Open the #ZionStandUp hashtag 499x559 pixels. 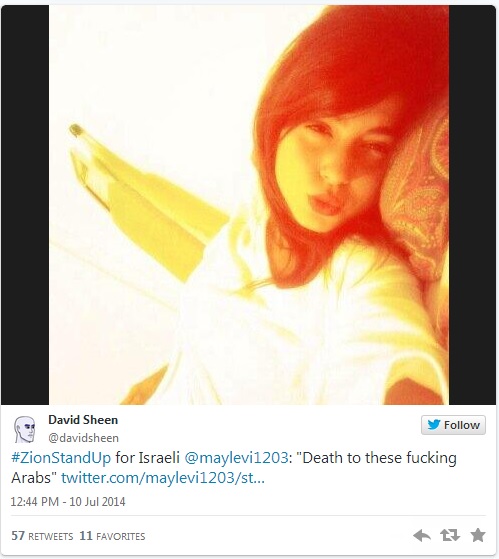(61, 458)
